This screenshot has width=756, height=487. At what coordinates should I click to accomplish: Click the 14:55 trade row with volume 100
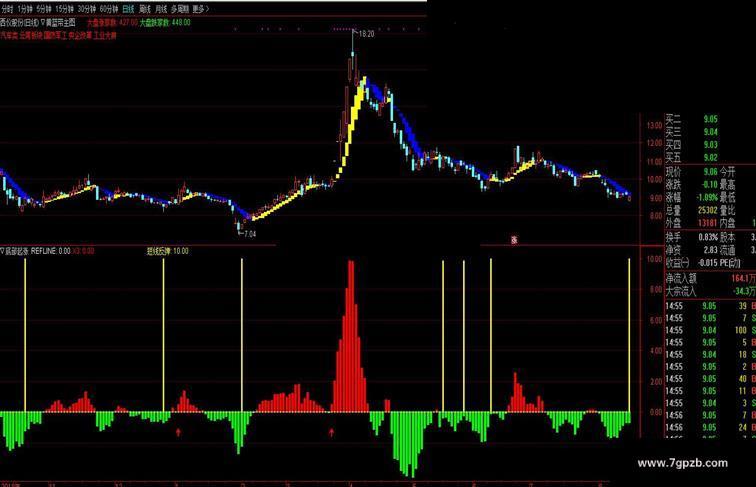tap(711, 330)
